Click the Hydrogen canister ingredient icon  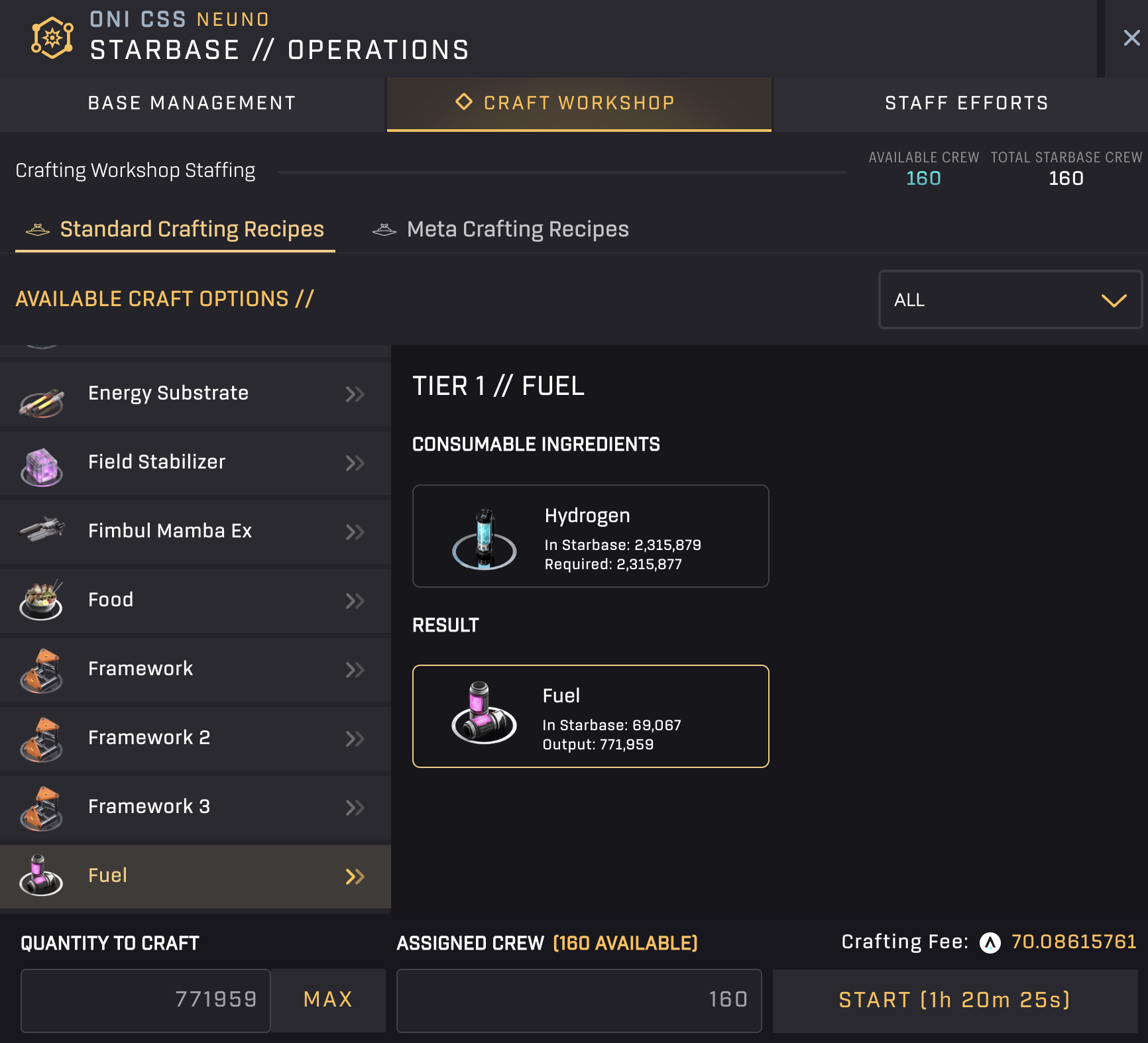click(485, 539)
